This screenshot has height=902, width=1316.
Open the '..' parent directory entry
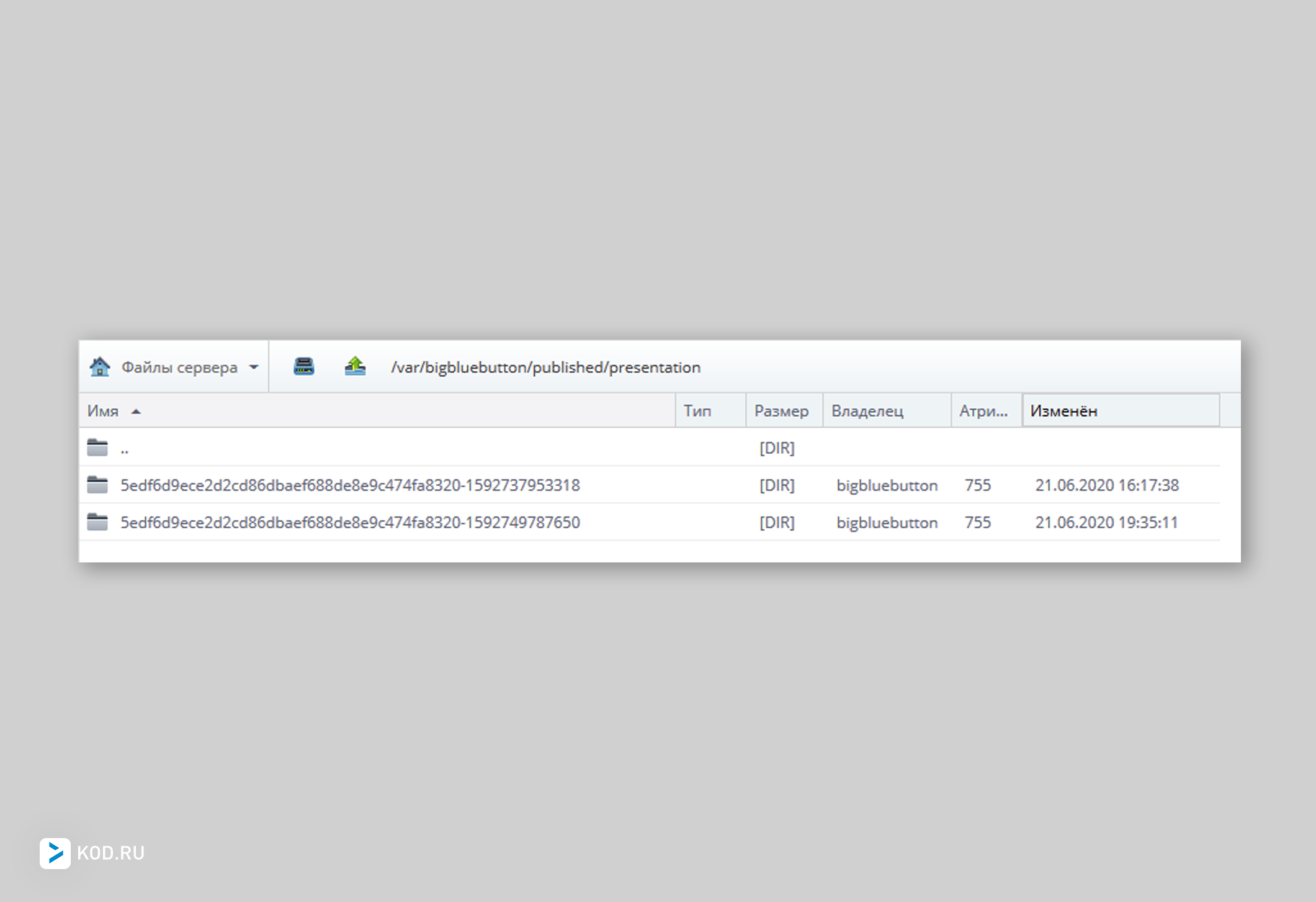125,449
